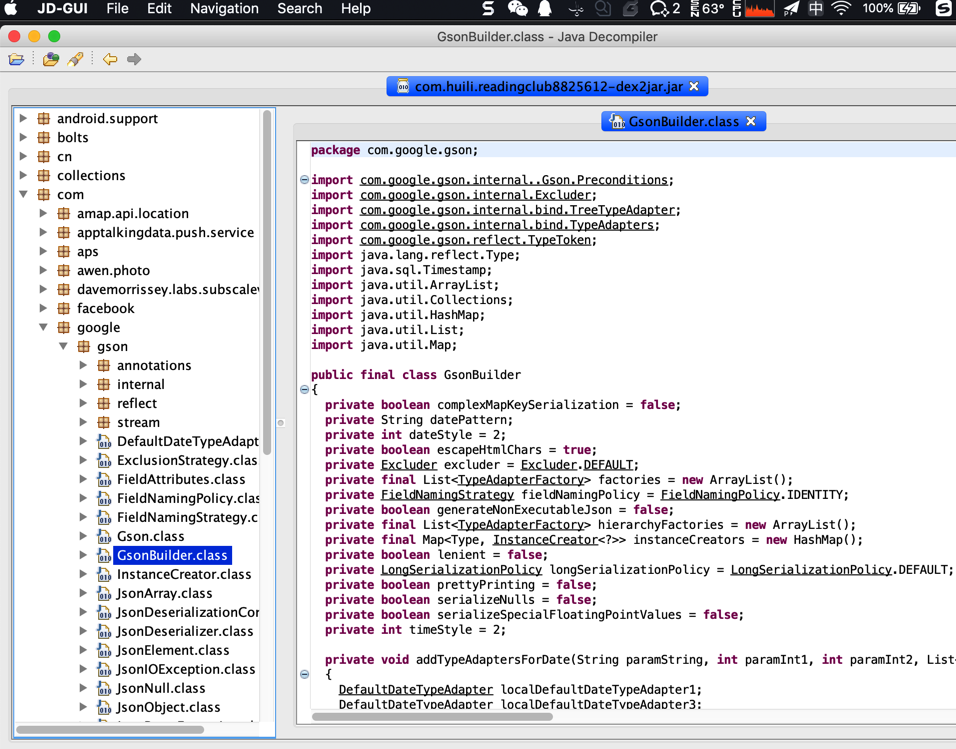Image resolution: width=956 pixels, height=749 pixels.
Task: Expand the internal package
Action: tap(84, 384)
